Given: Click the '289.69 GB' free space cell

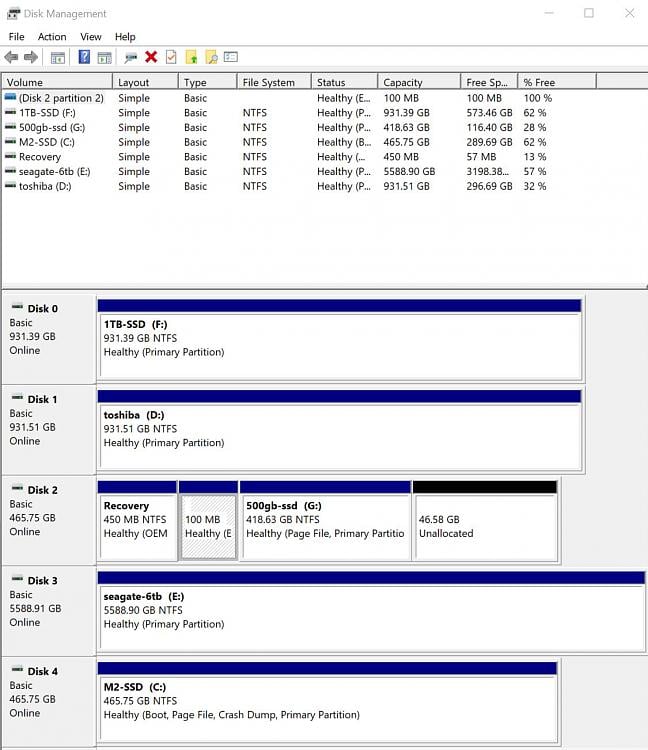Looking at the screenshot, I should click(489, 142).
